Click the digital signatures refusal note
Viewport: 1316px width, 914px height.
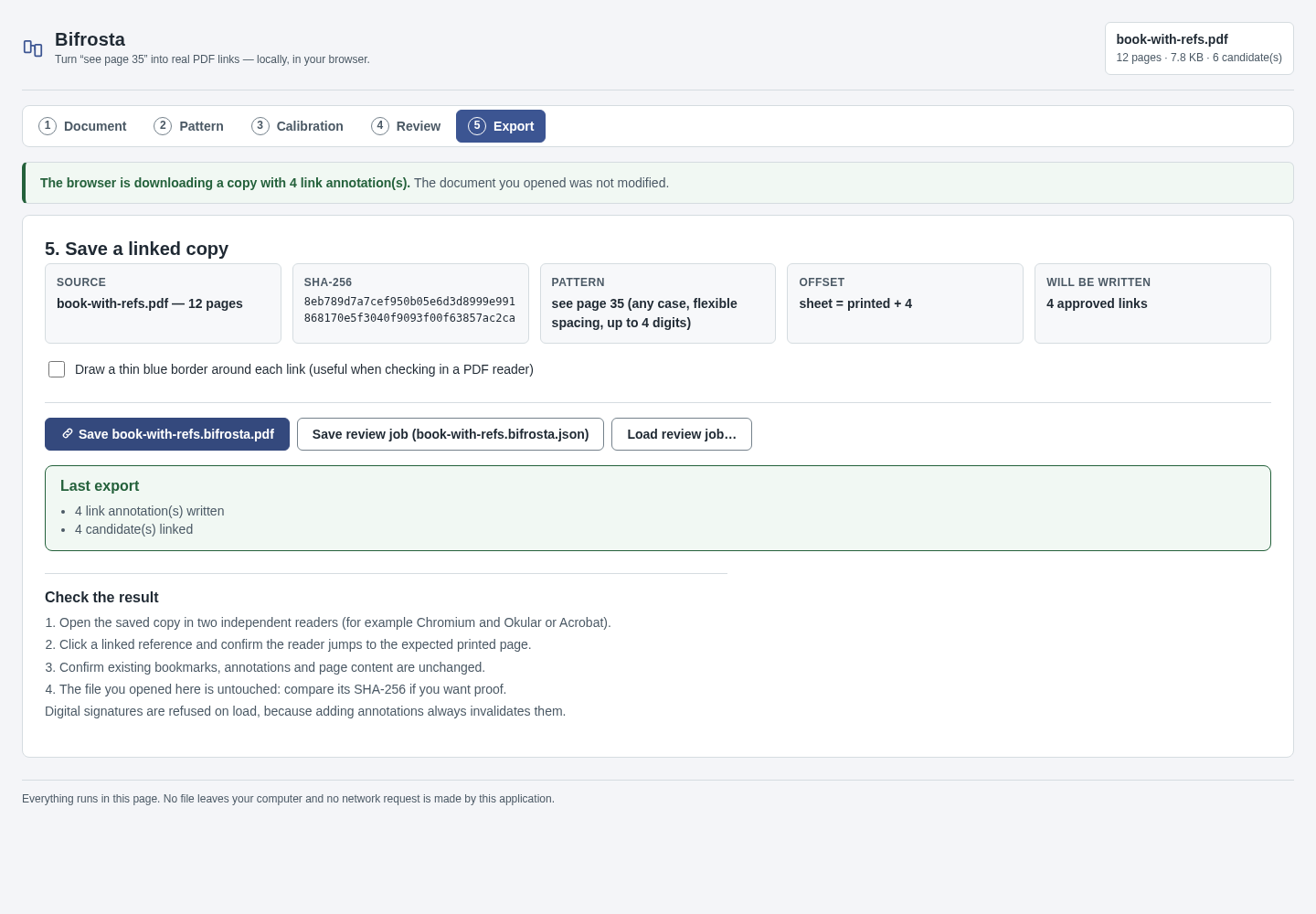(x=305, y=711)
